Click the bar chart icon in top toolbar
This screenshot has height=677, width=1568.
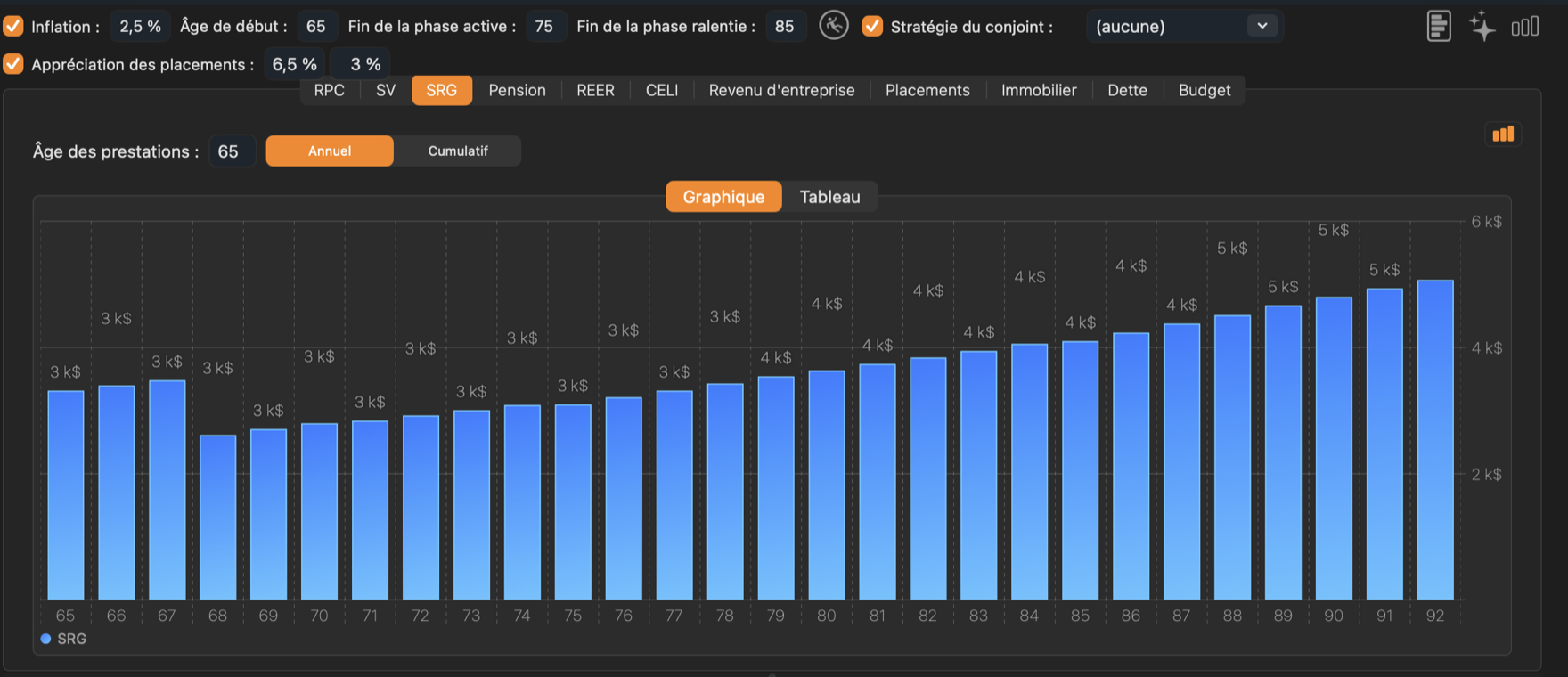1525,27
